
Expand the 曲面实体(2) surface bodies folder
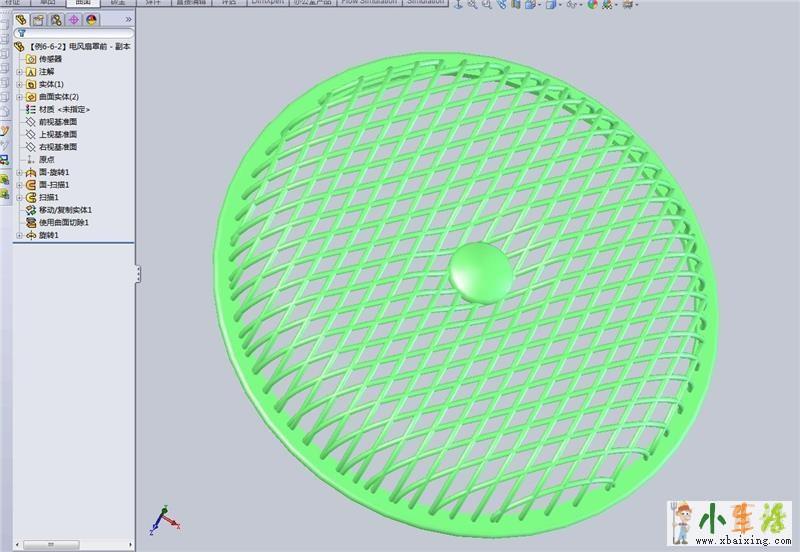click(x=20, y=97)
